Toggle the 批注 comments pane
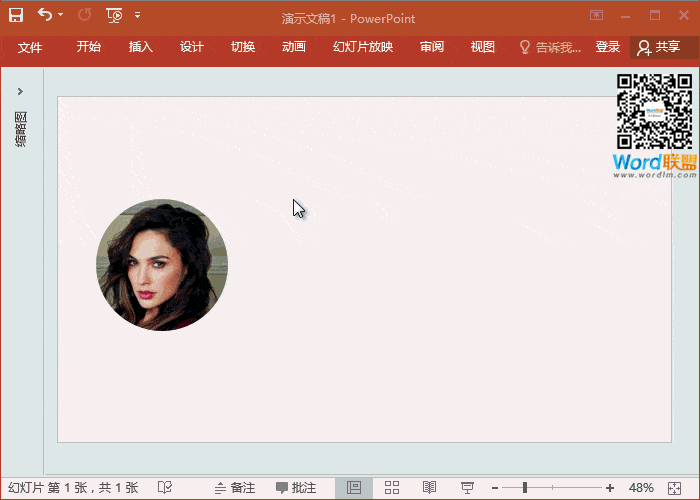Viewport: 700px width, 500px height. tap(296, 488)
